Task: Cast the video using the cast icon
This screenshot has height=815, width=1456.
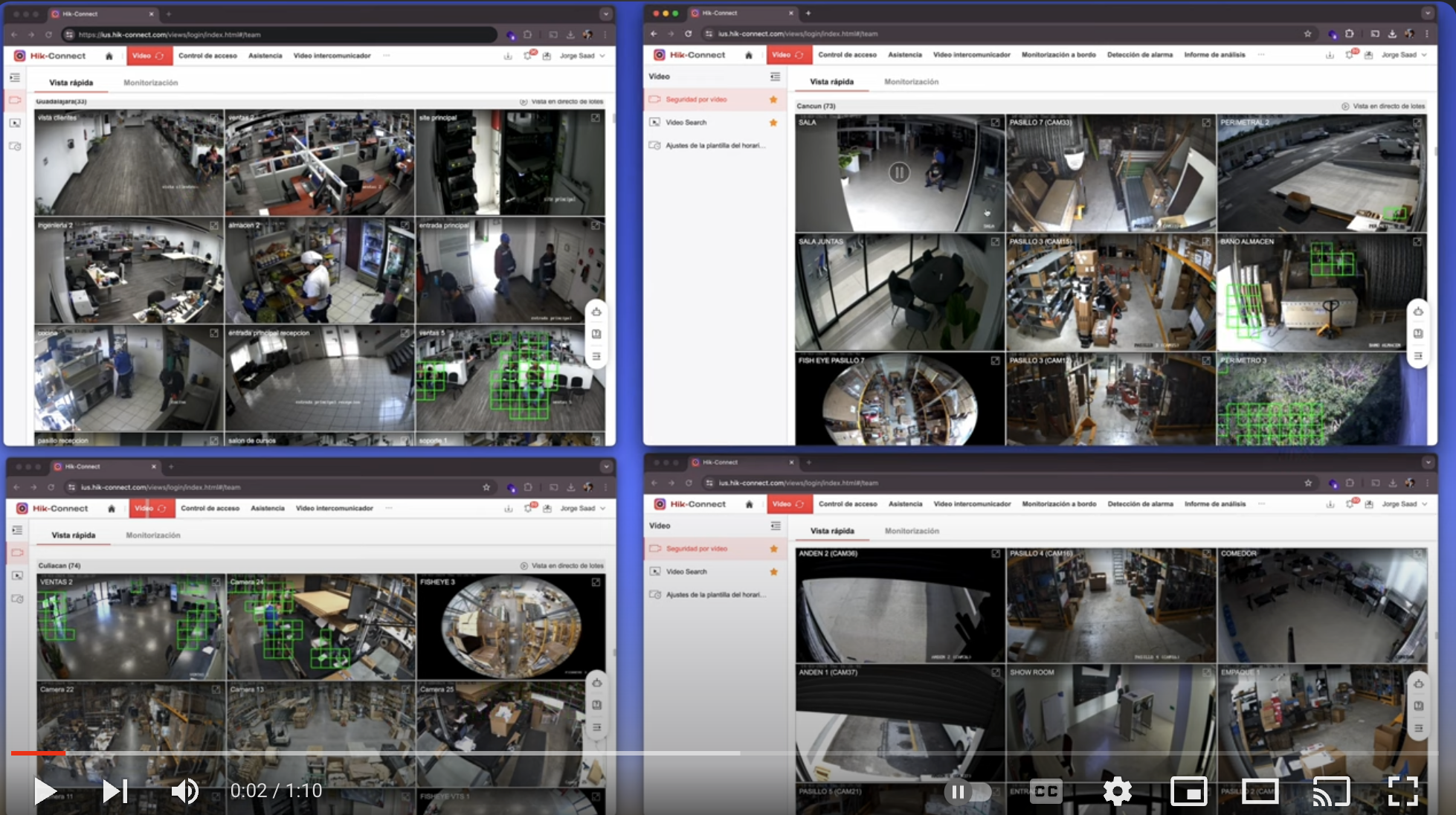Action: pos(1330,792)
